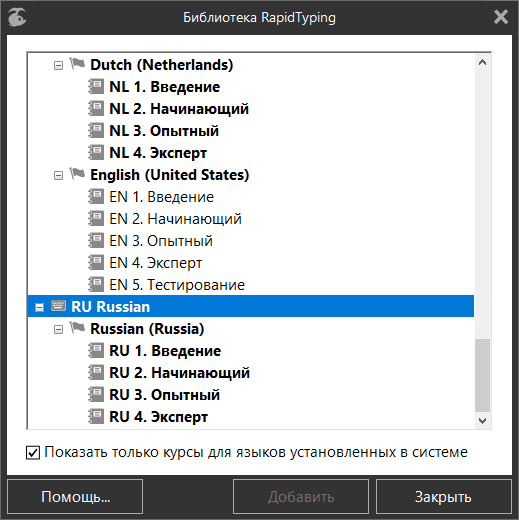Image resolution: width=519 pixels, height=520 pixels.
Task: Click the notebook icon of EN 4. Эксперт
Action: [x=96, y=262]
